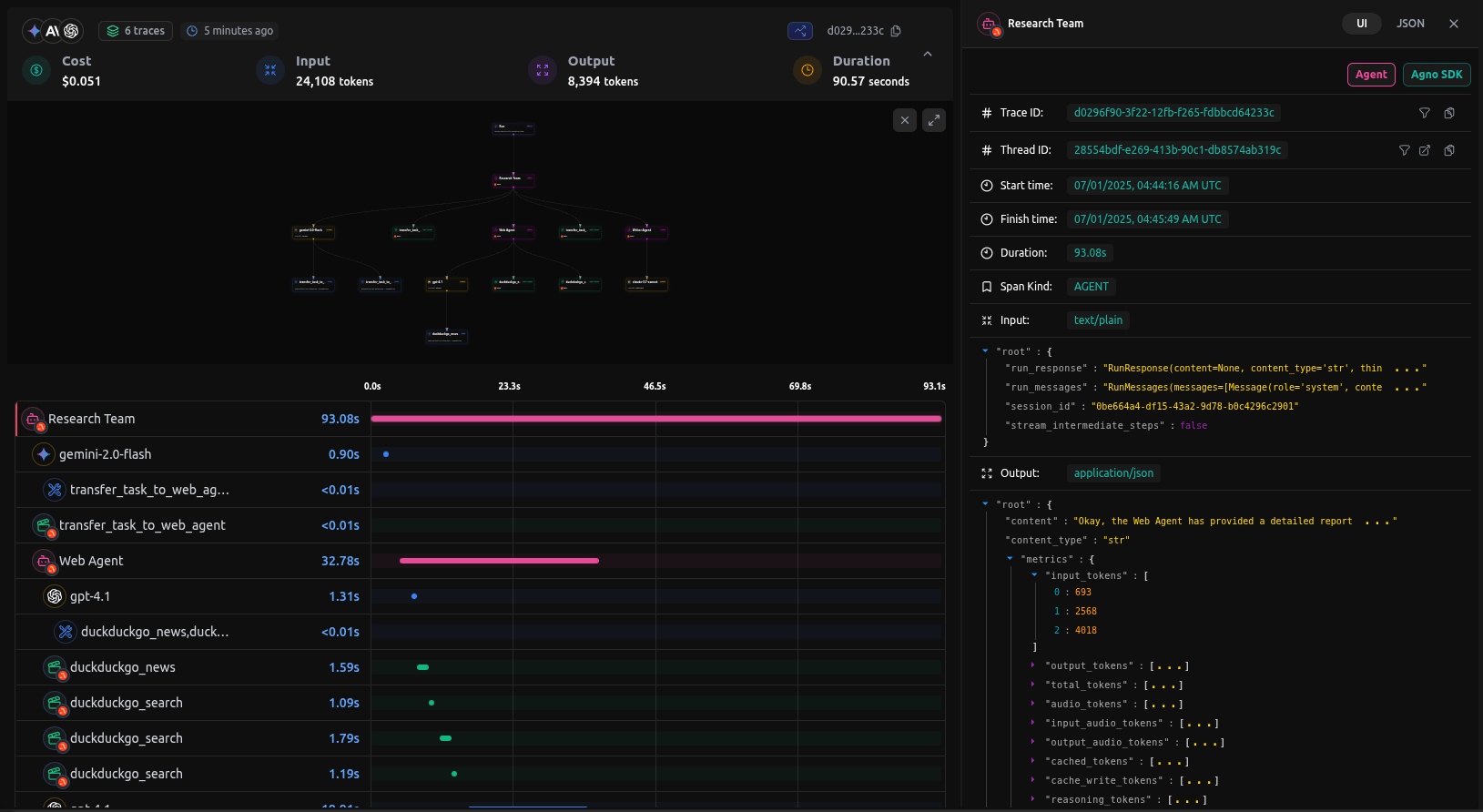Collapse the input_tokens array node
This screenshot has height=812, width=1483.
click(1034, 575)
